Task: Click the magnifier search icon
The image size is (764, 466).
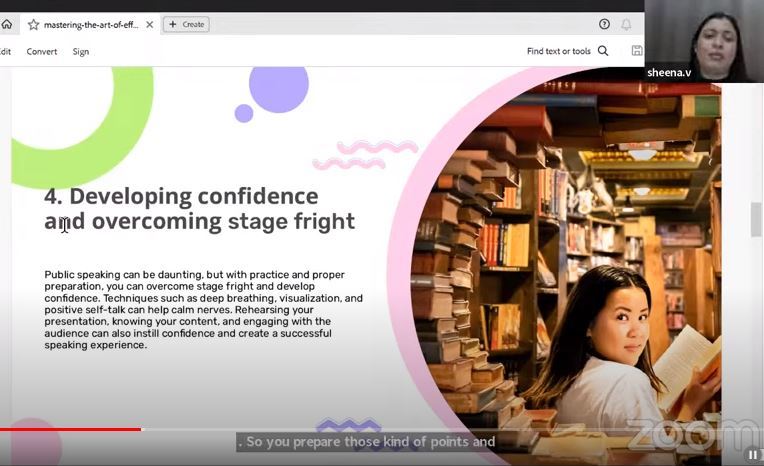Action: 603,51
